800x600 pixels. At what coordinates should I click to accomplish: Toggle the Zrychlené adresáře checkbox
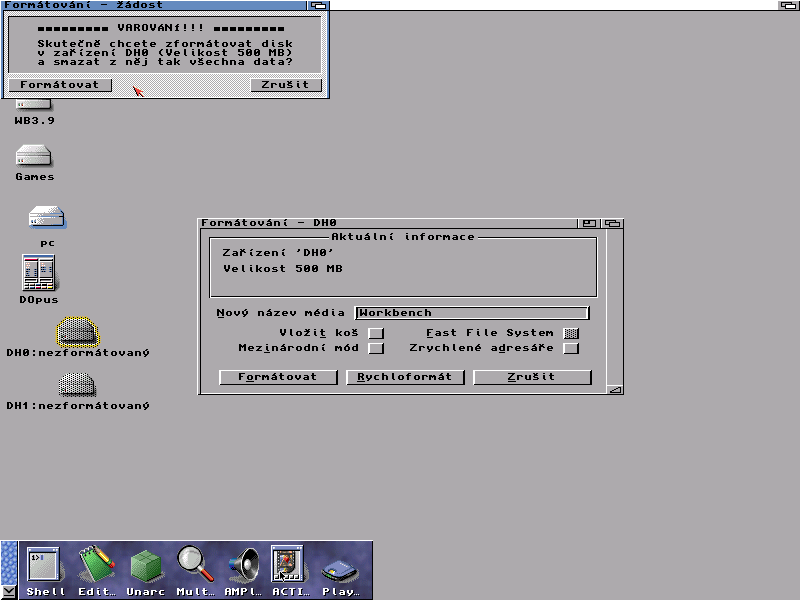(571, 349)
